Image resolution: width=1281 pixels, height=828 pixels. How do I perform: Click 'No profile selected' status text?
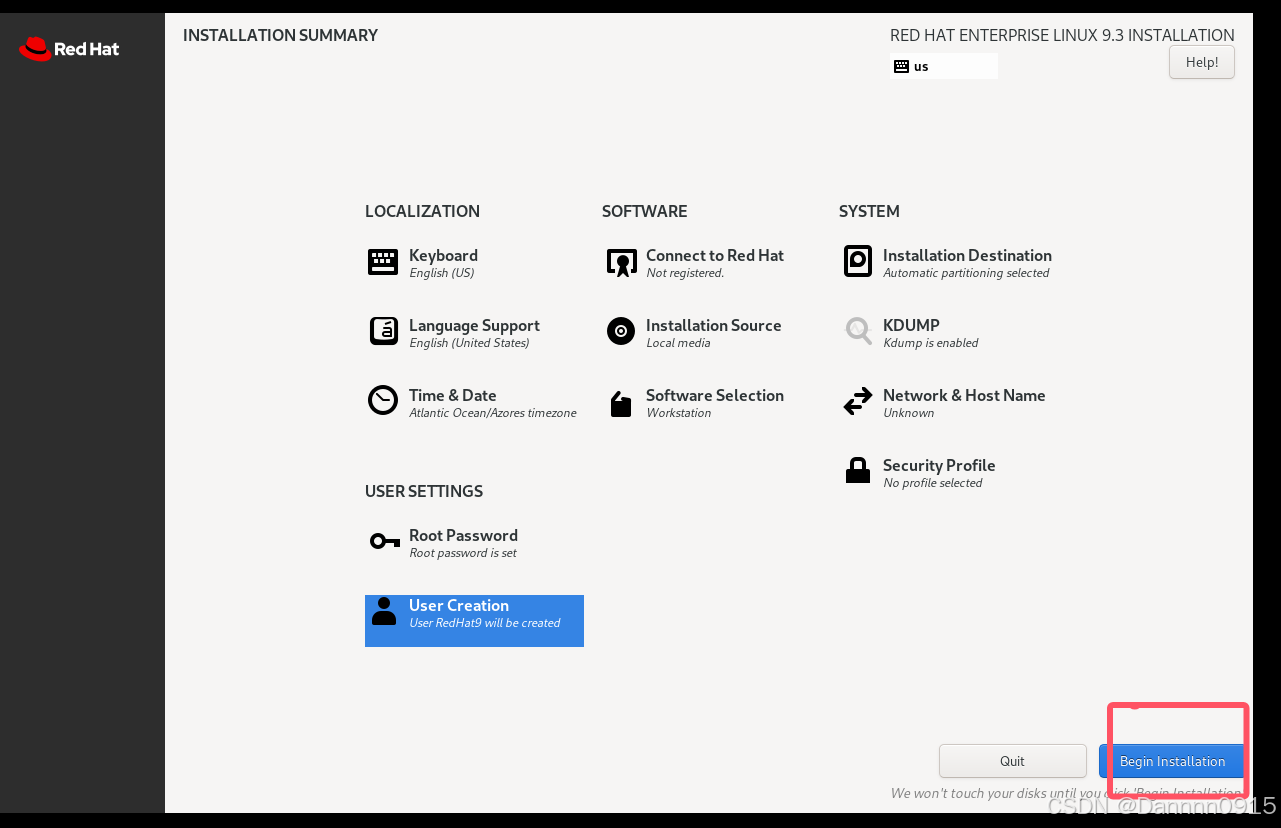coord(932,483)
